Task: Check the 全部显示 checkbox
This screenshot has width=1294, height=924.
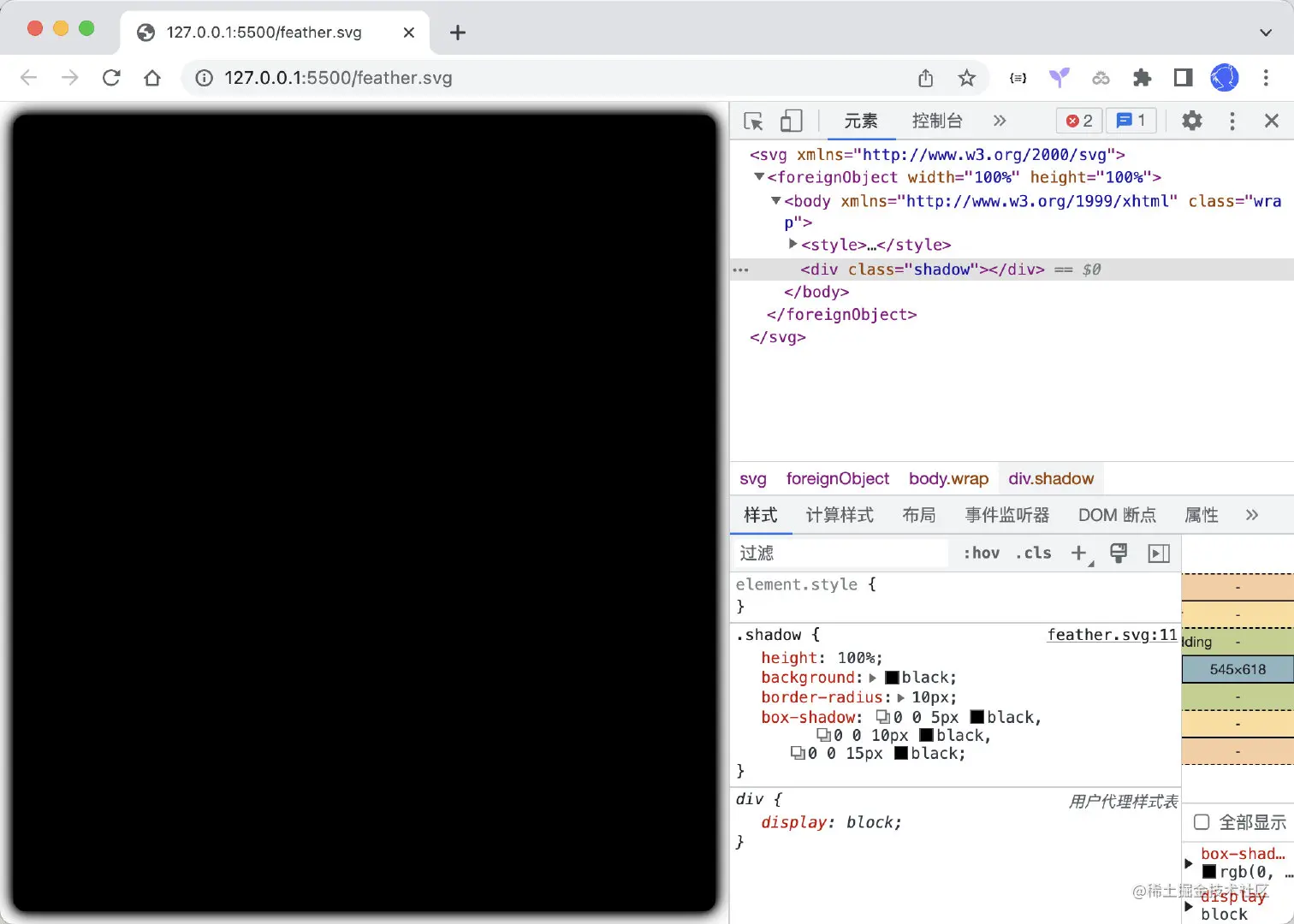Action: coord(1202,822)
